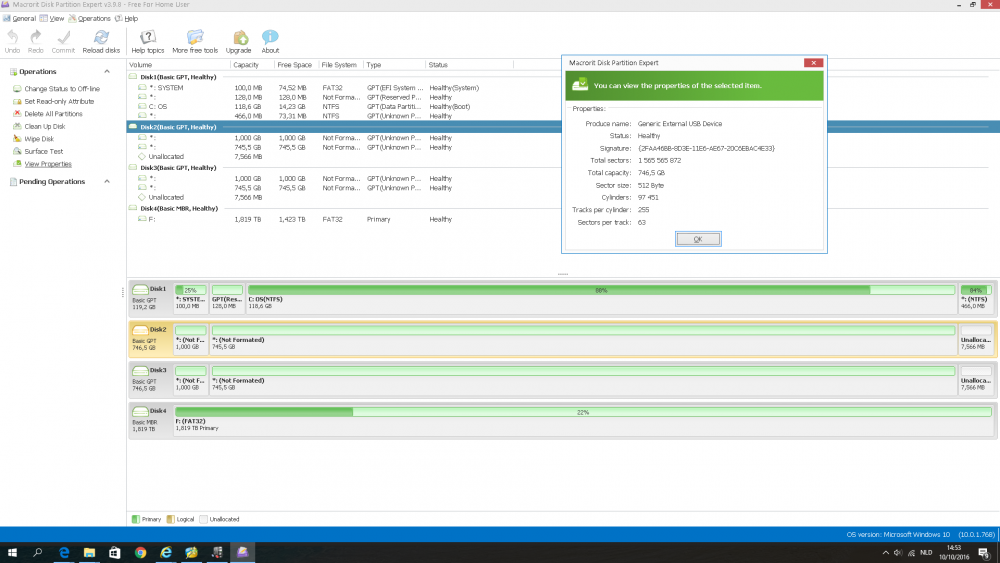Screen dimensions: 1000x563
Task: Choose Surface Test operation
Action: point(43,152)
